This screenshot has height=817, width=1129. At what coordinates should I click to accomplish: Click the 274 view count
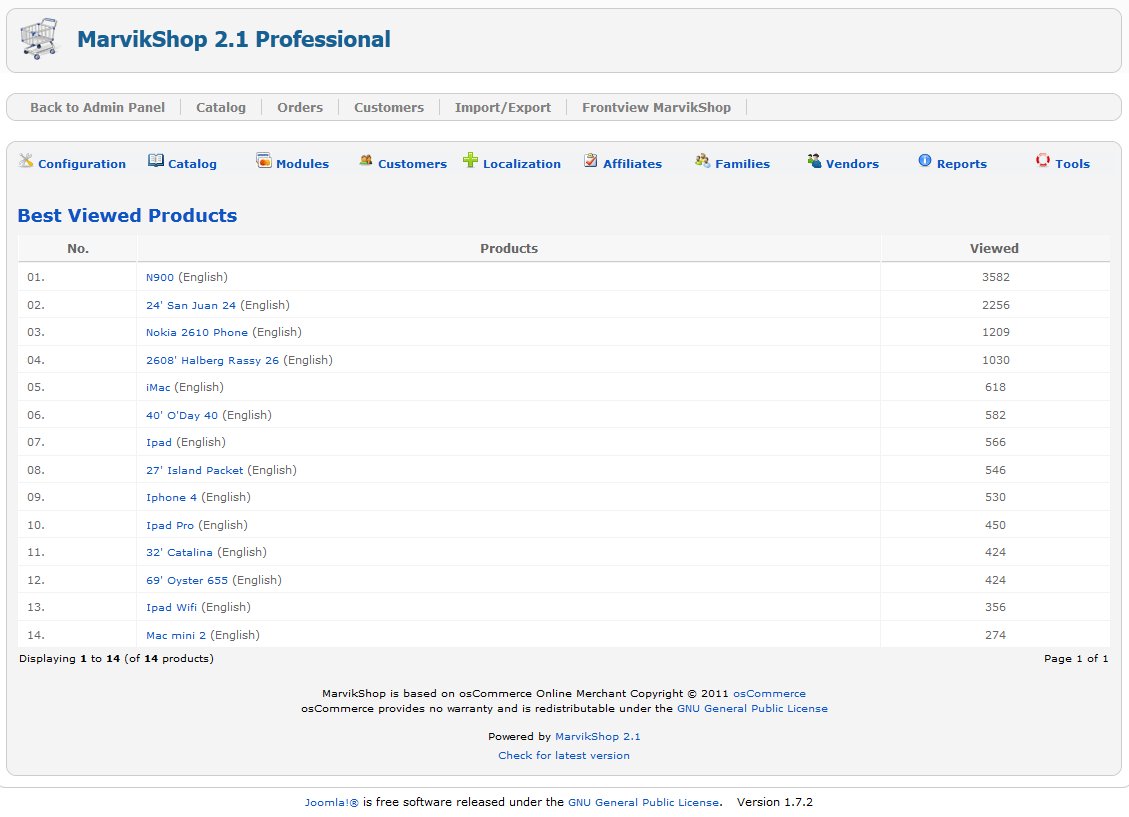[996, 636]
